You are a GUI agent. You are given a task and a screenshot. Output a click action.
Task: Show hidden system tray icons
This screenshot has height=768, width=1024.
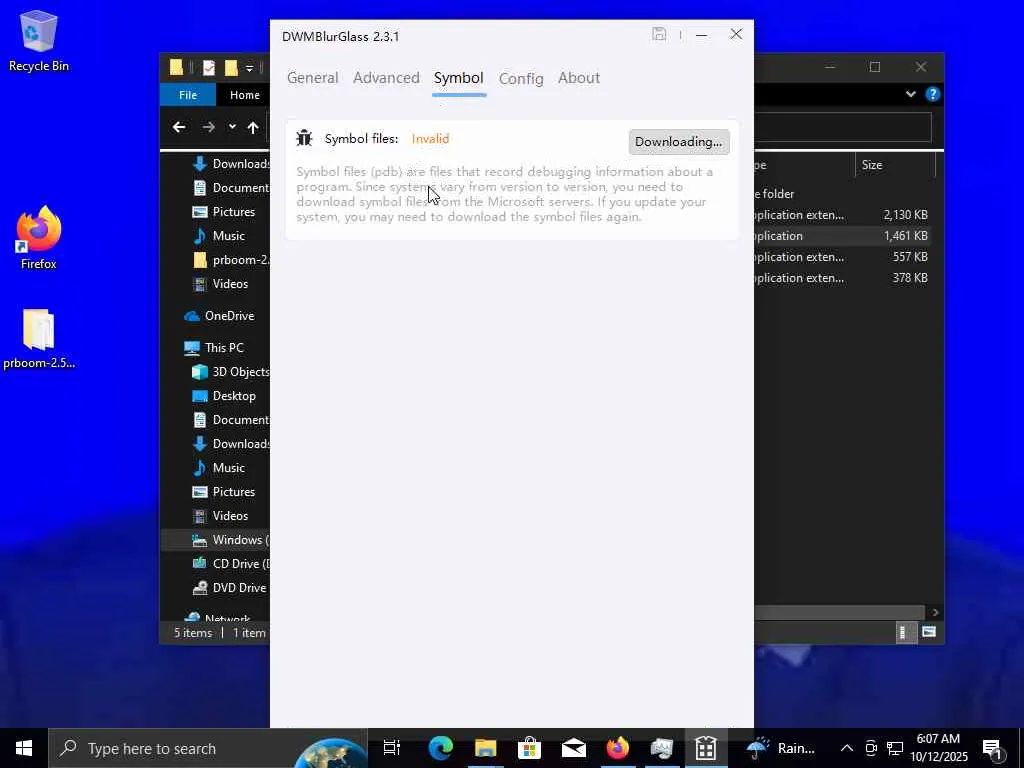846,748
